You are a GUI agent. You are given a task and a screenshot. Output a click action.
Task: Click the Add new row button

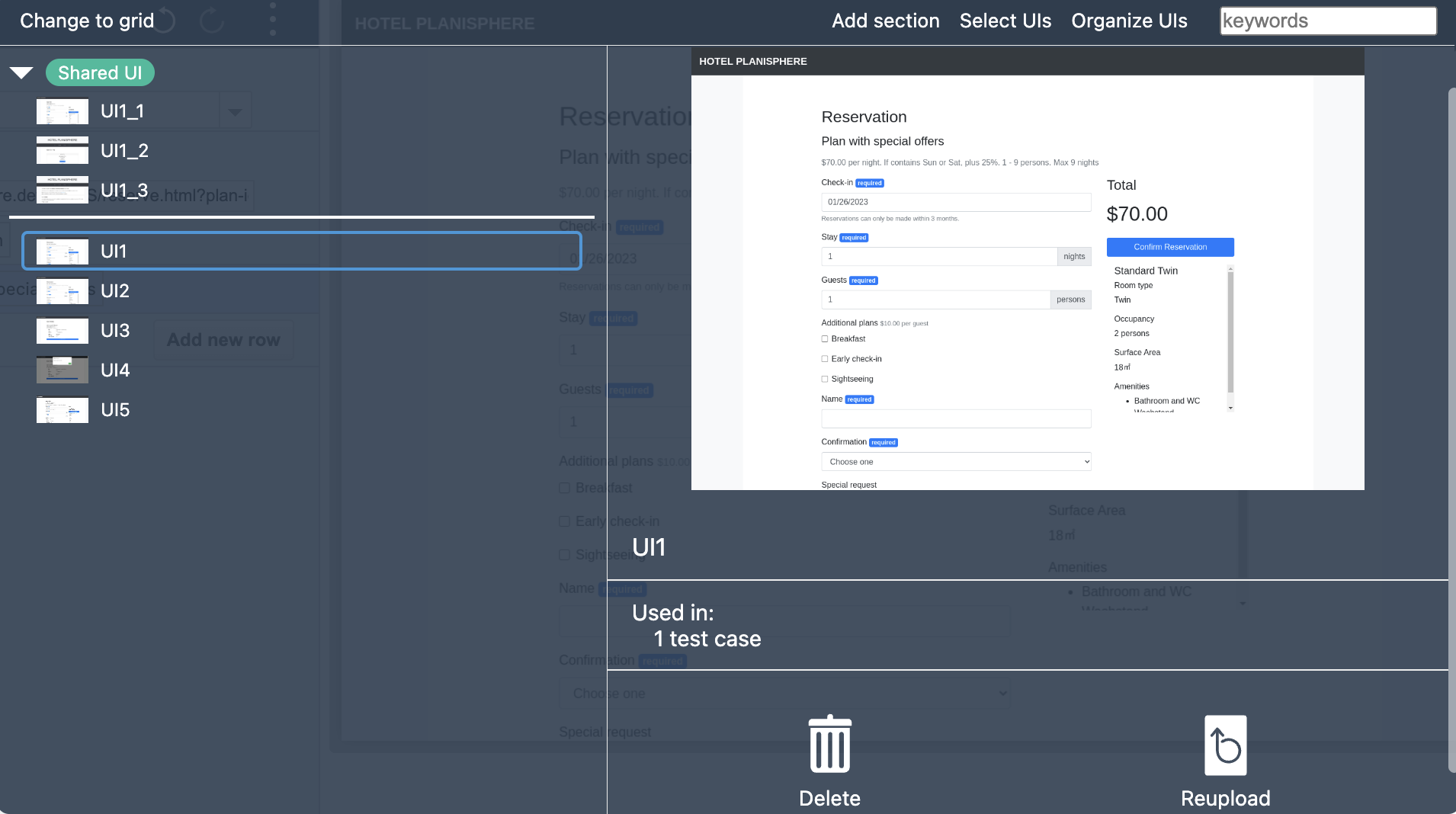click(223, 340)
